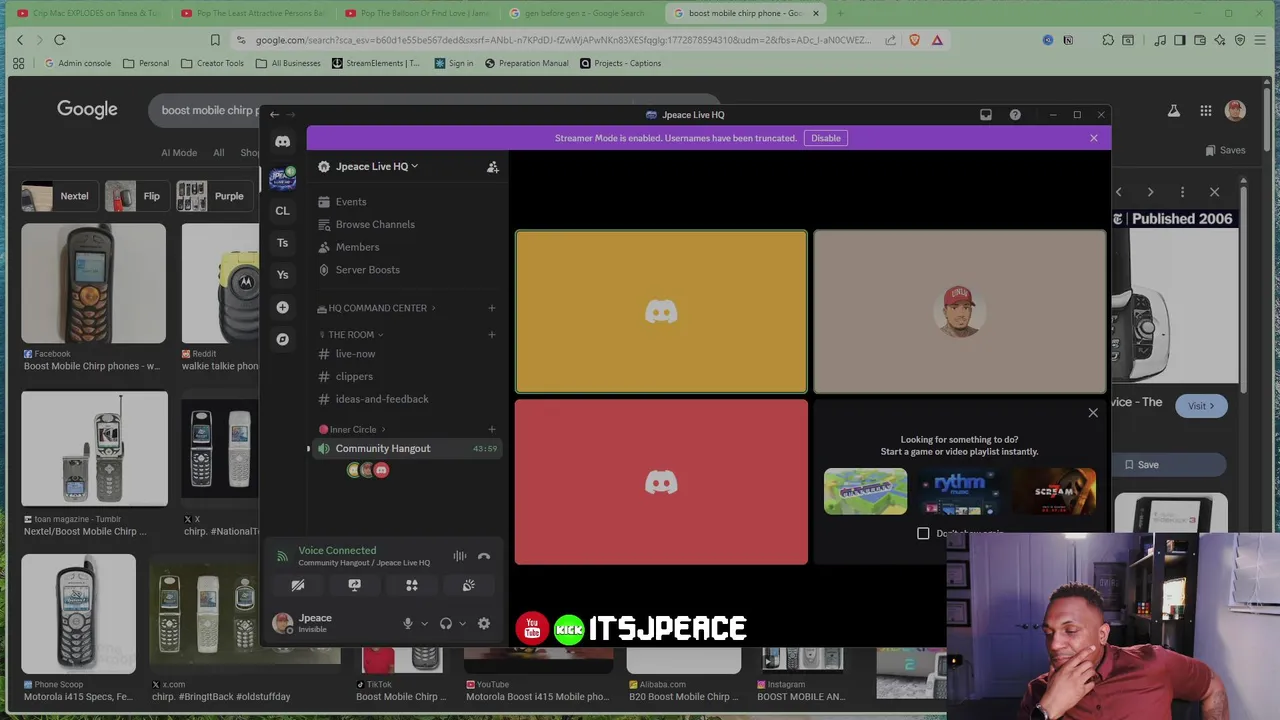Open Jpeace user profile avatar
This screenshot has width=1280, height=720.
(x=283, y=623)
